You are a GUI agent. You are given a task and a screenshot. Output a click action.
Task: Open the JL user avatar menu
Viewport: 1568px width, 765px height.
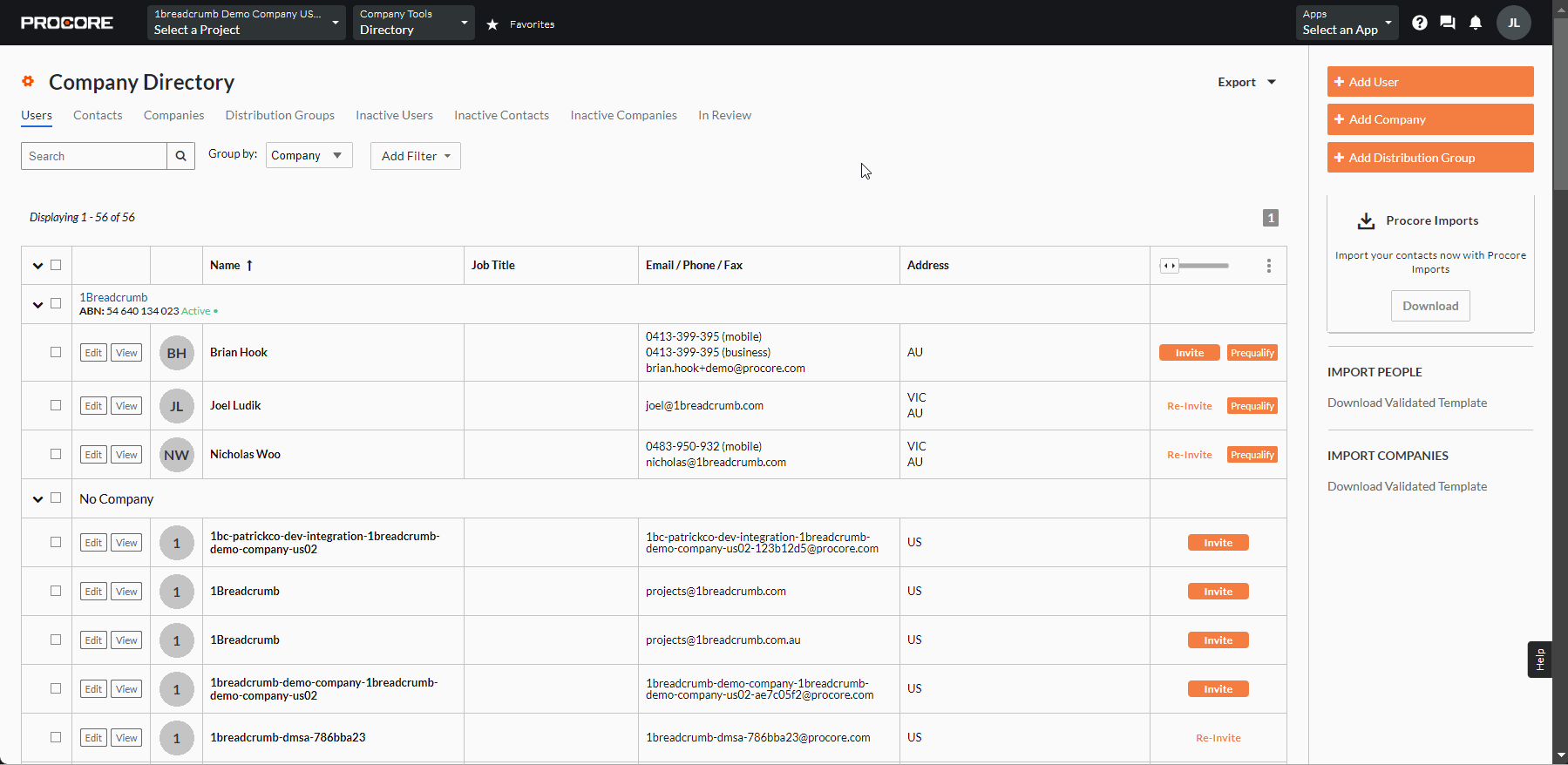coord(1513,23)
